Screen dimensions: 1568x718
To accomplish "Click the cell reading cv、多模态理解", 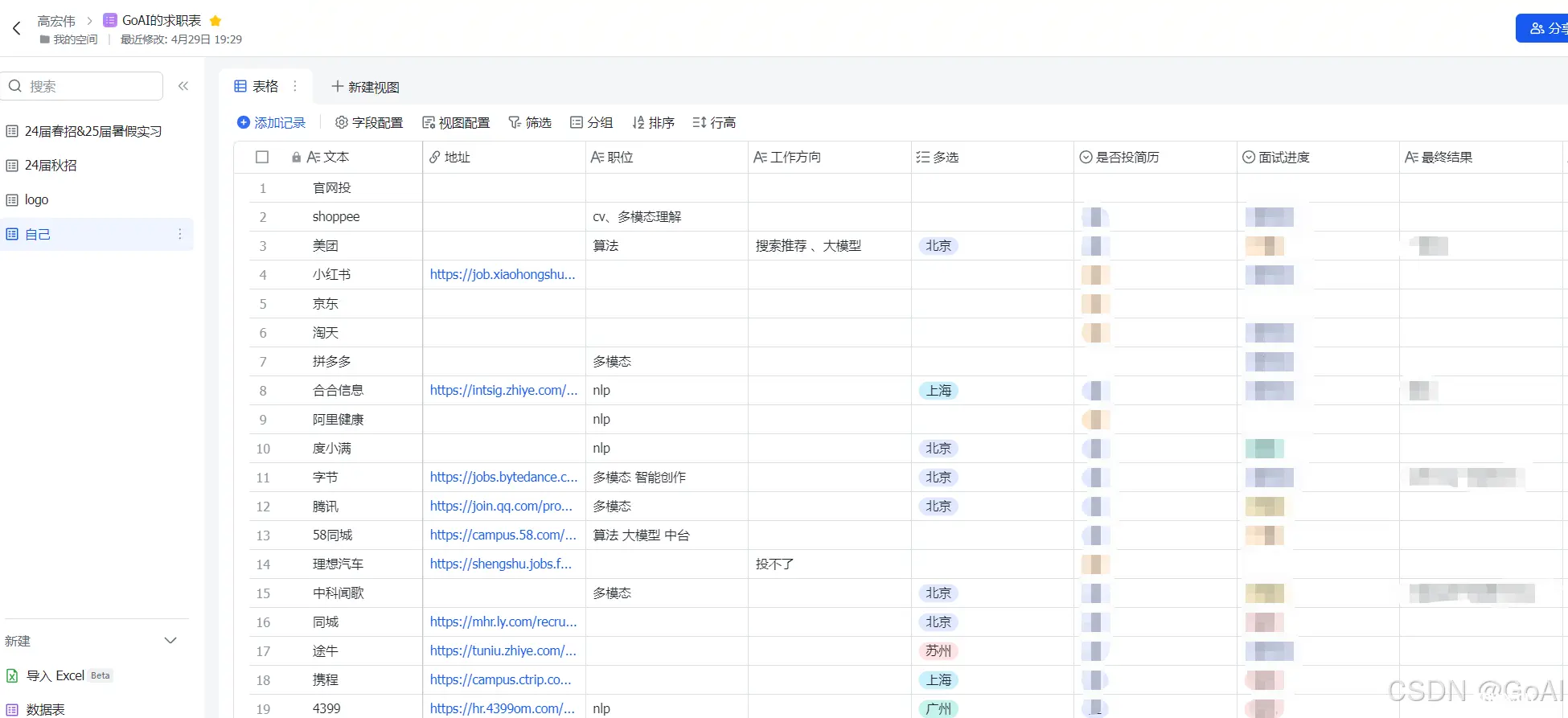I will coord(667,217).
